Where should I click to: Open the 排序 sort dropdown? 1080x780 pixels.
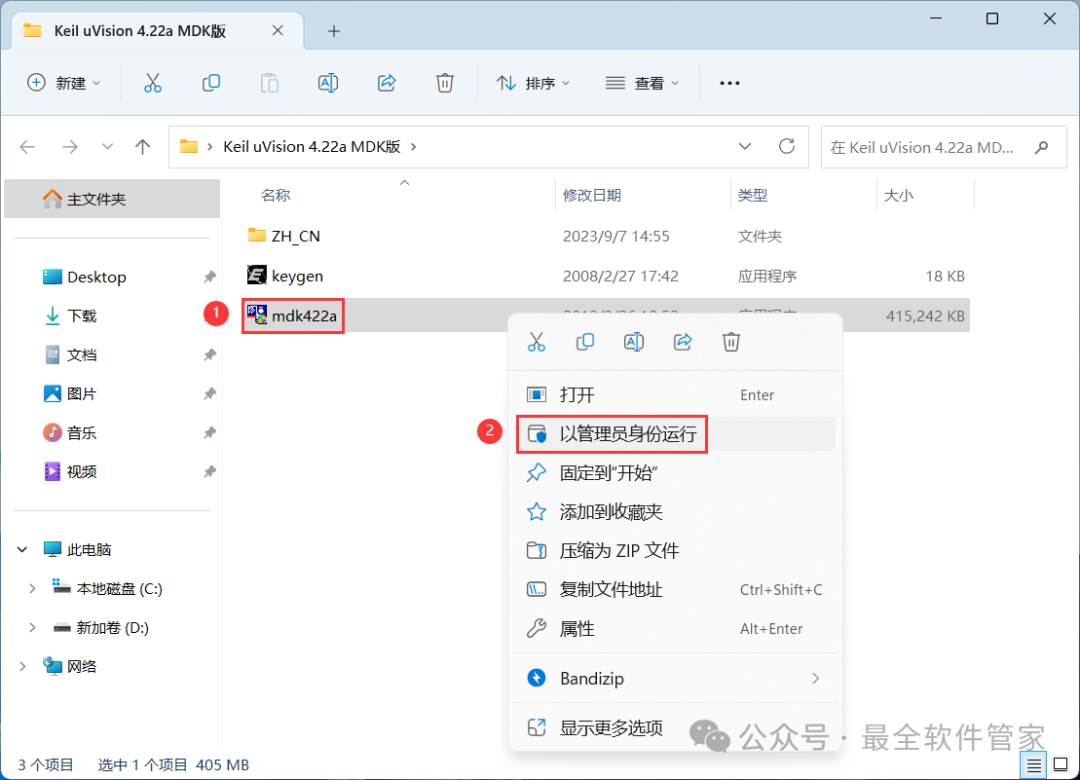[x=533, y=83]
